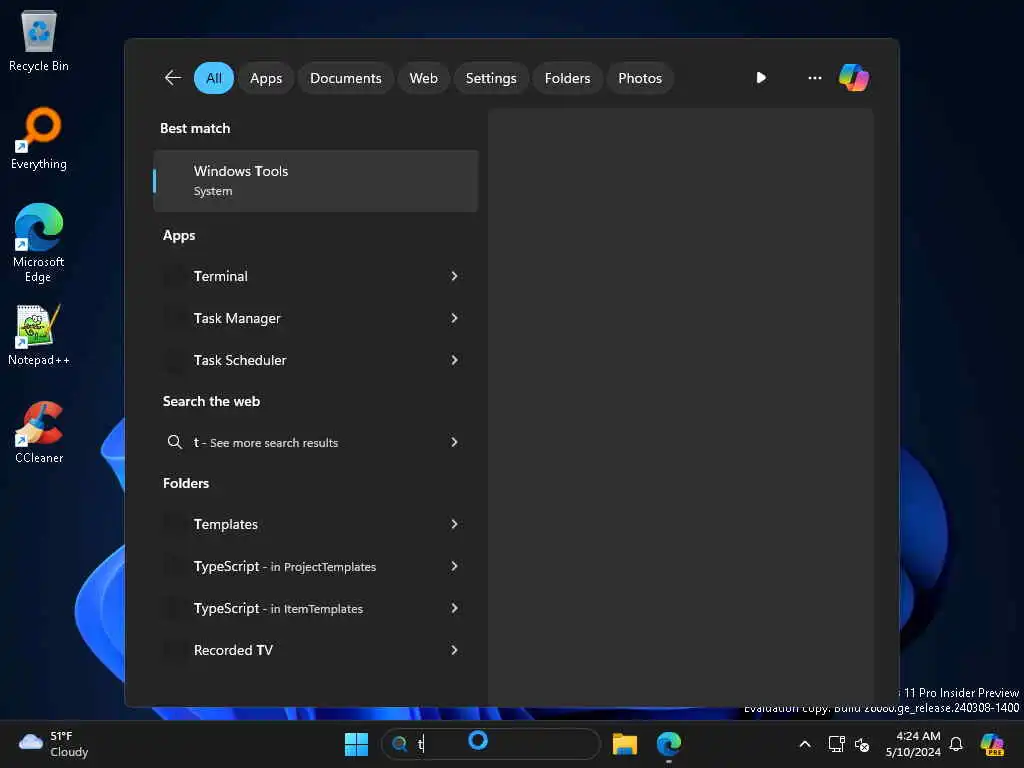
Task: Open File Explorer from taskbar
Action: 624,744
